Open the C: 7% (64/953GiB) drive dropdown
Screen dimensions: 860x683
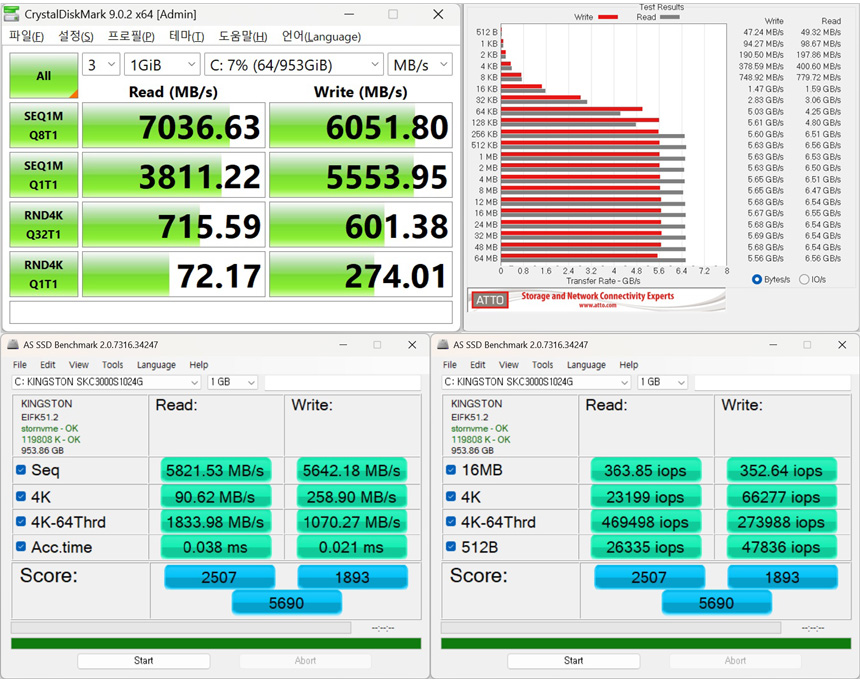point(294,65)
